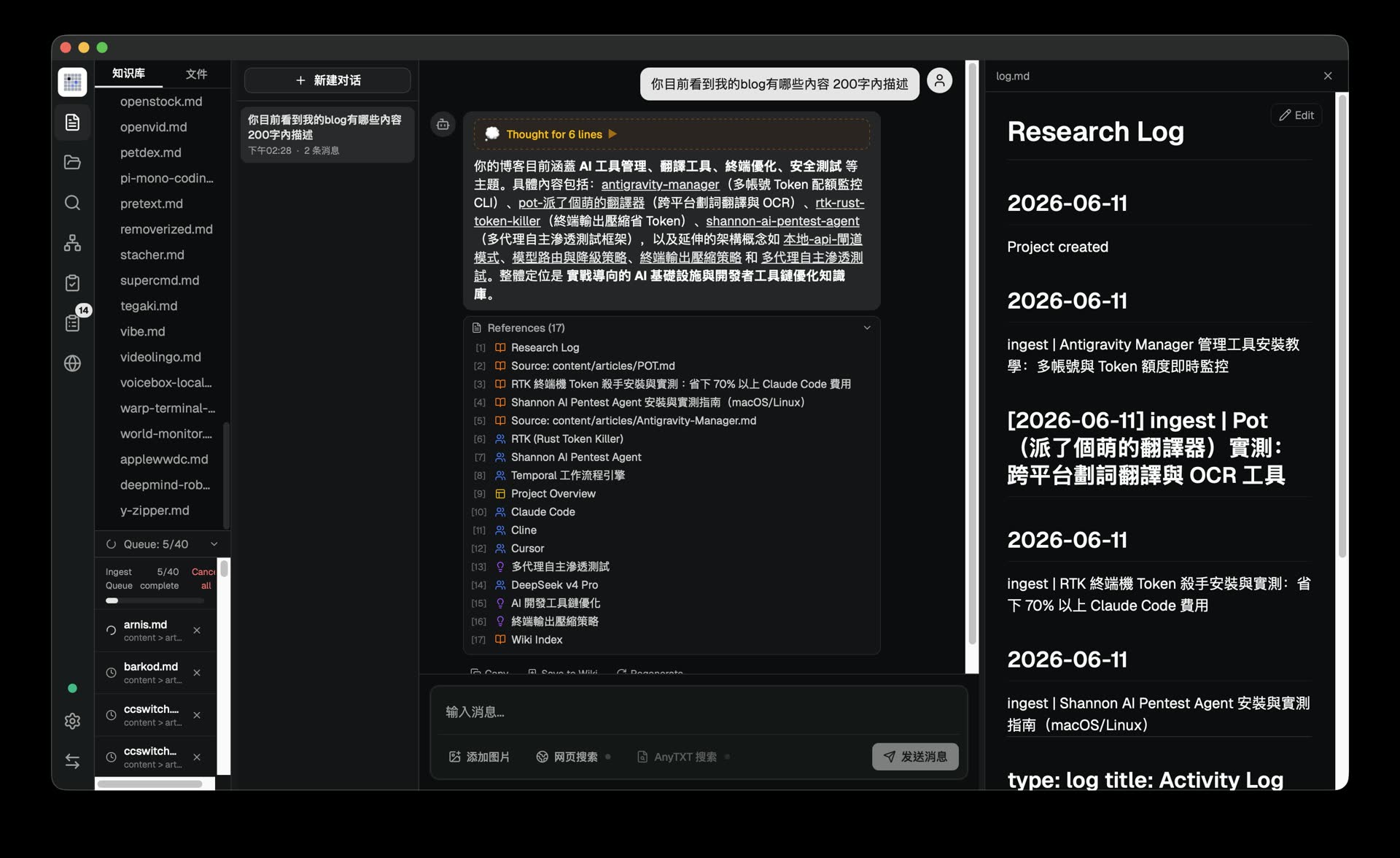
Task: Click the lightbulb icon beside 多代理自主滲透測試 reference
Action: click(x=500, y=566)
